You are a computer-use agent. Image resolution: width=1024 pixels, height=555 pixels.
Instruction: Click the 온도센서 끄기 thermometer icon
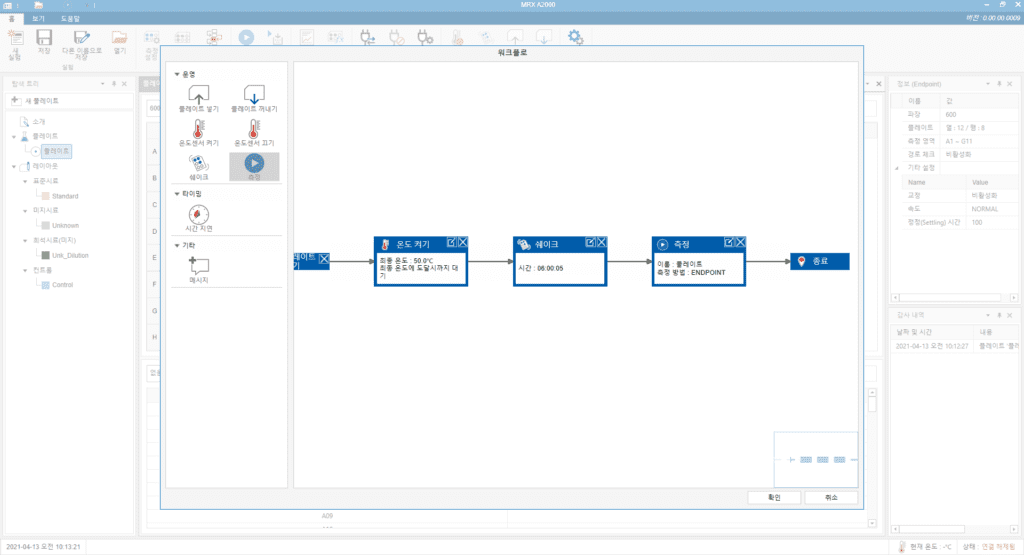click(x=254, y=128)
